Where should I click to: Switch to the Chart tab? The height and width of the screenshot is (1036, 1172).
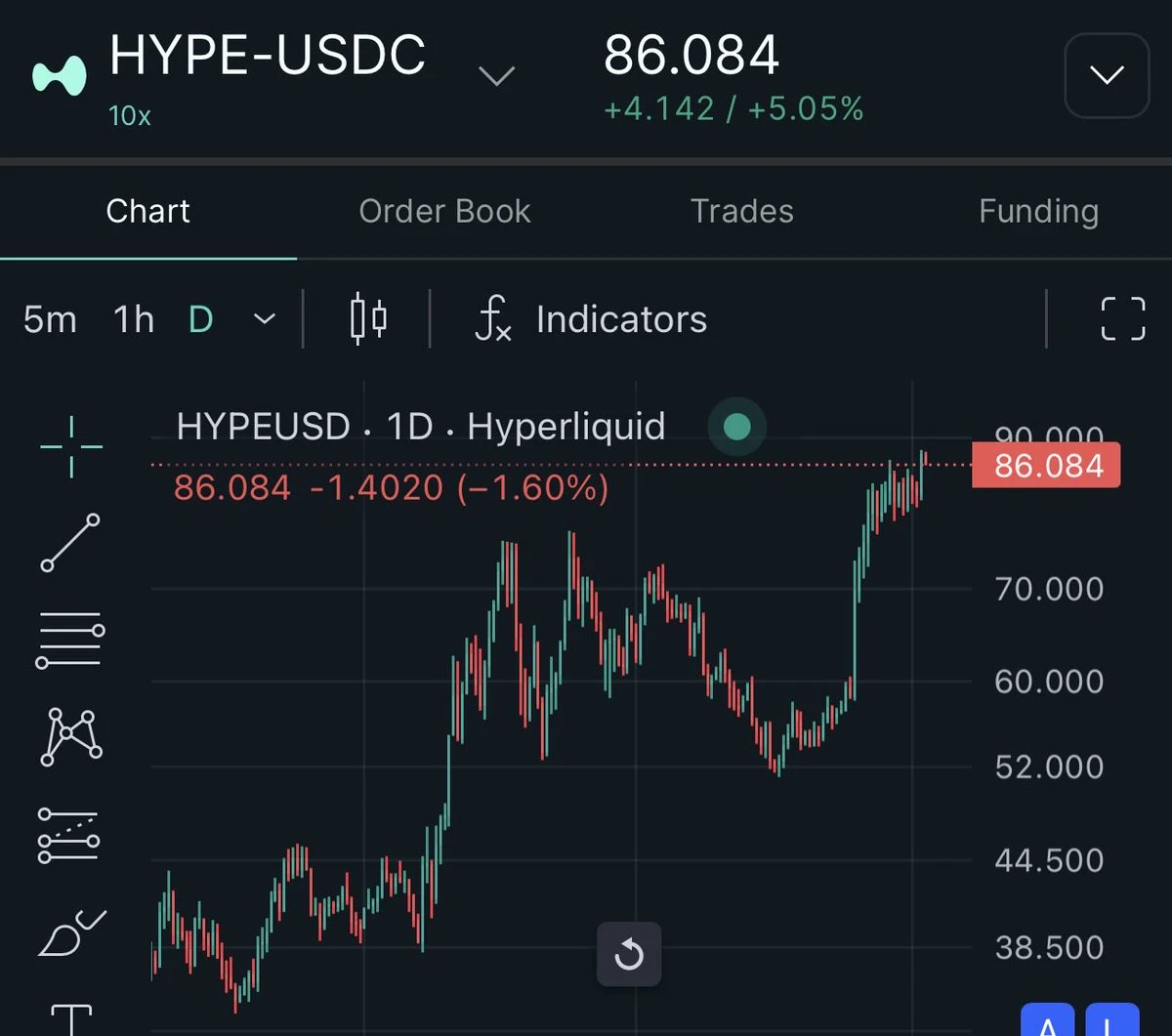(147, 211)
